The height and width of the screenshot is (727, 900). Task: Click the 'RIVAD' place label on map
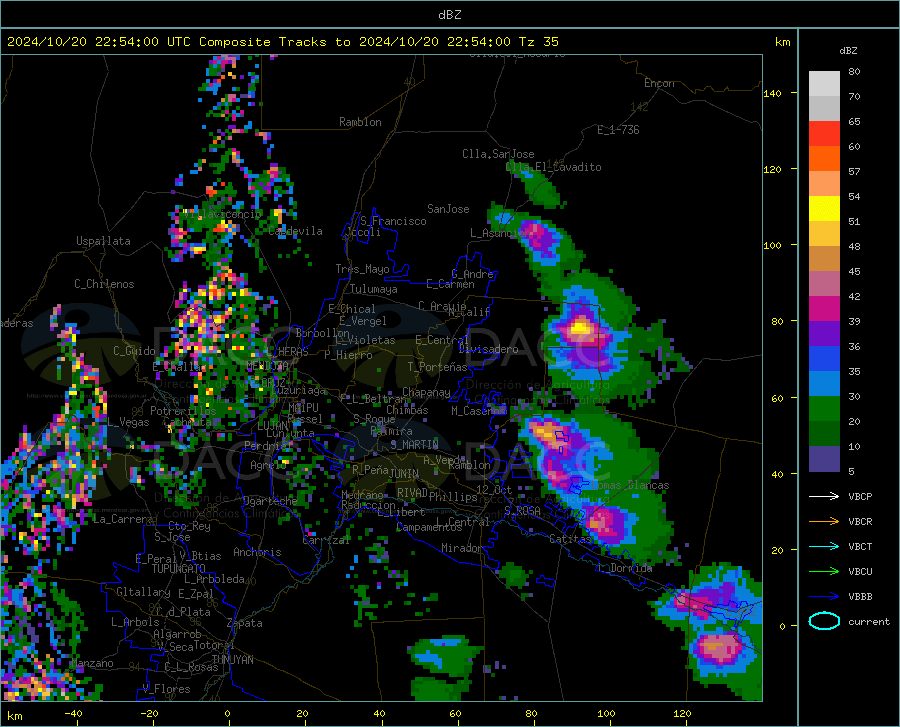click(412, 493)
